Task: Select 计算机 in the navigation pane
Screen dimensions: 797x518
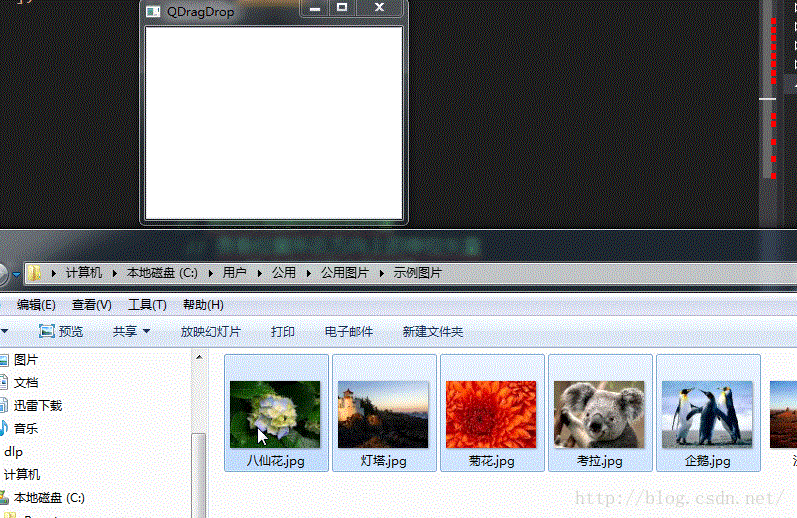Action: (22, 475)
